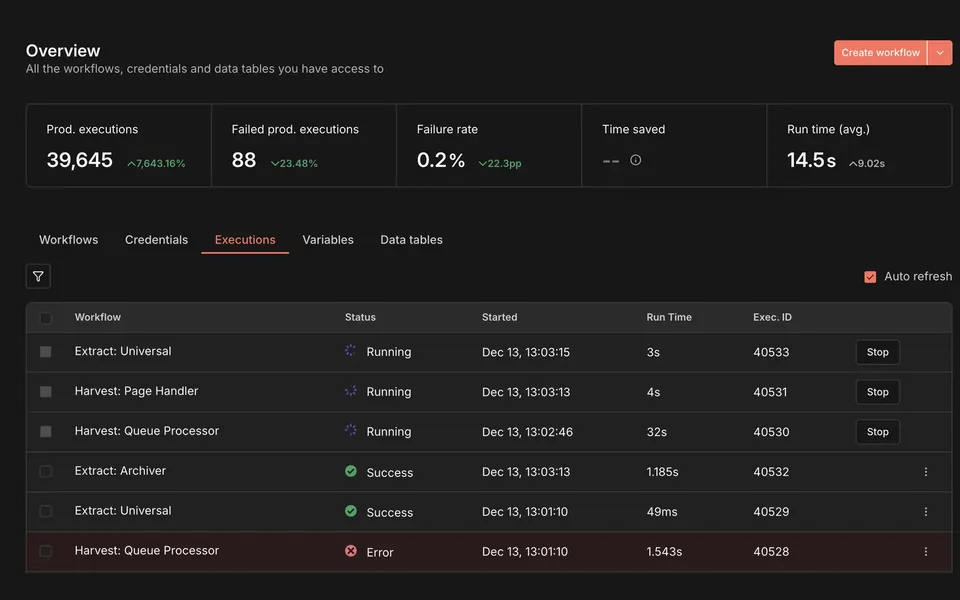The width and height of the screenshot is (960, 600).
Task: Click the run time 49ms
Action: (662, 511)
